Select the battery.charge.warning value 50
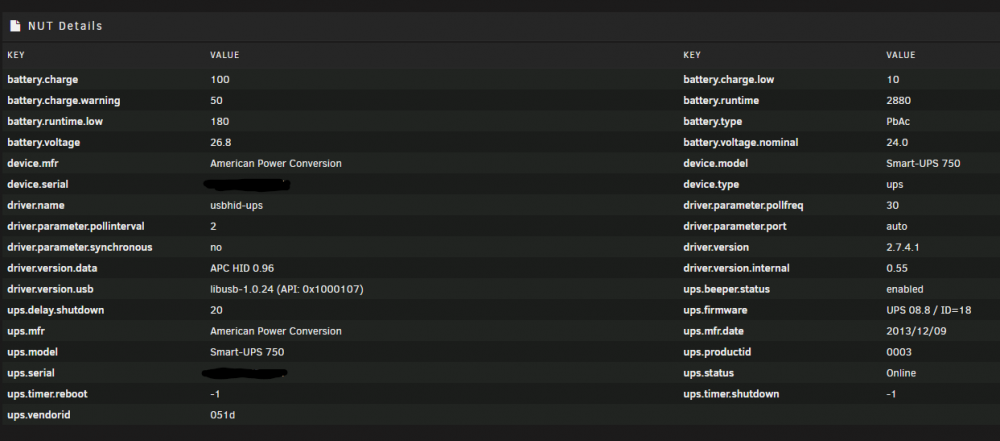This screenshot has height=441, width=1000. (216, 101)
